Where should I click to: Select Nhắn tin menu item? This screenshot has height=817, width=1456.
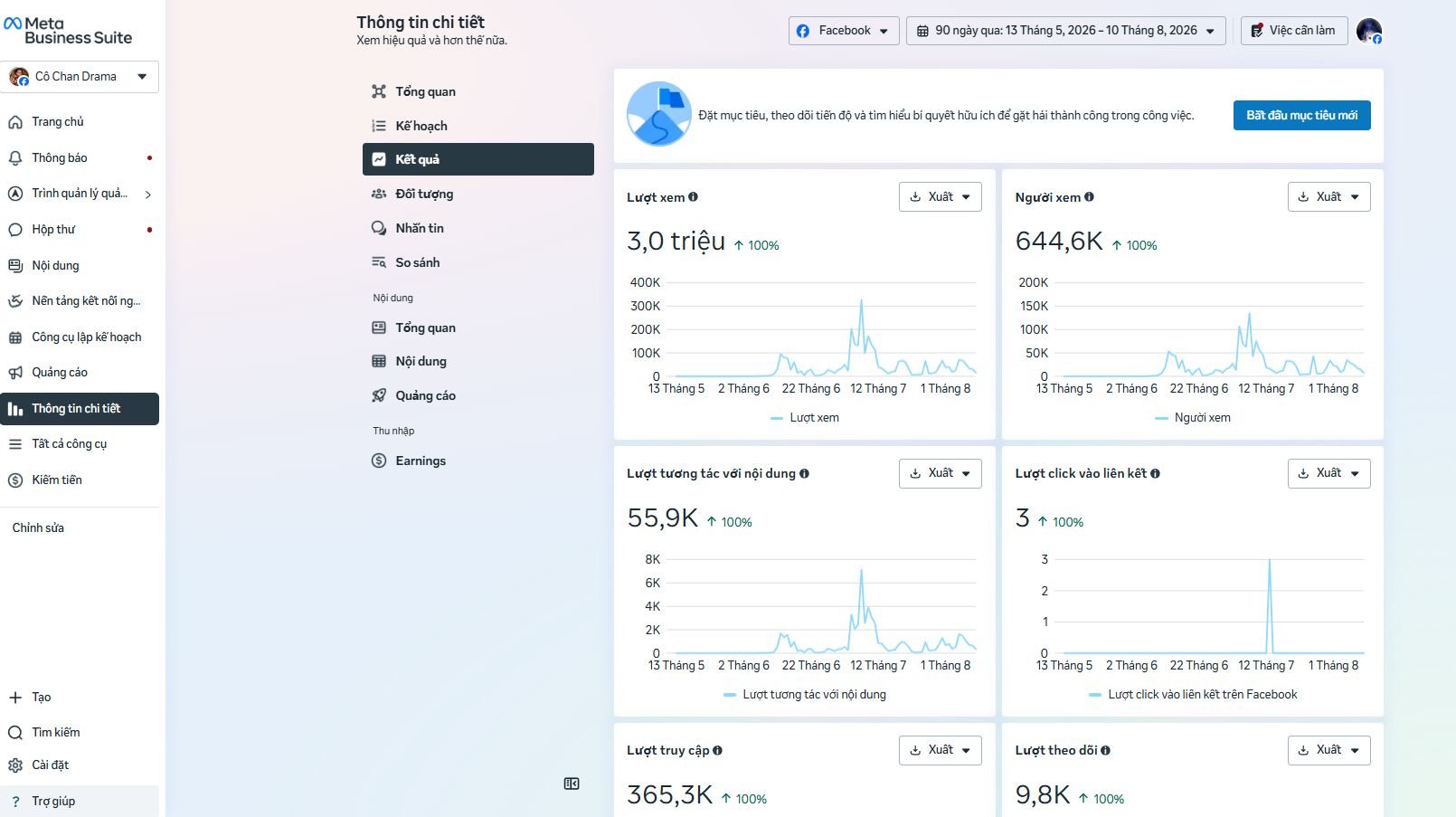point(478,228)
